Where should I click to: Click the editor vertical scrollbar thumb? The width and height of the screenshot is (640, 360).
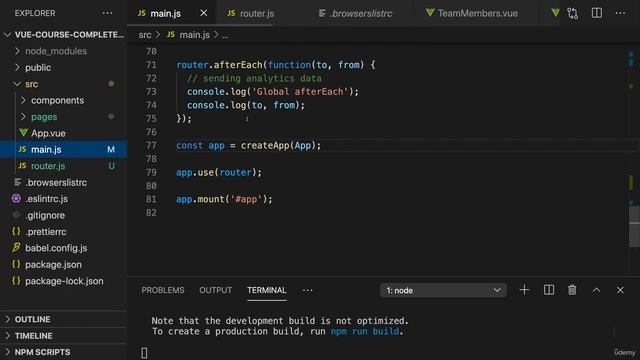[x=634, y=227]
